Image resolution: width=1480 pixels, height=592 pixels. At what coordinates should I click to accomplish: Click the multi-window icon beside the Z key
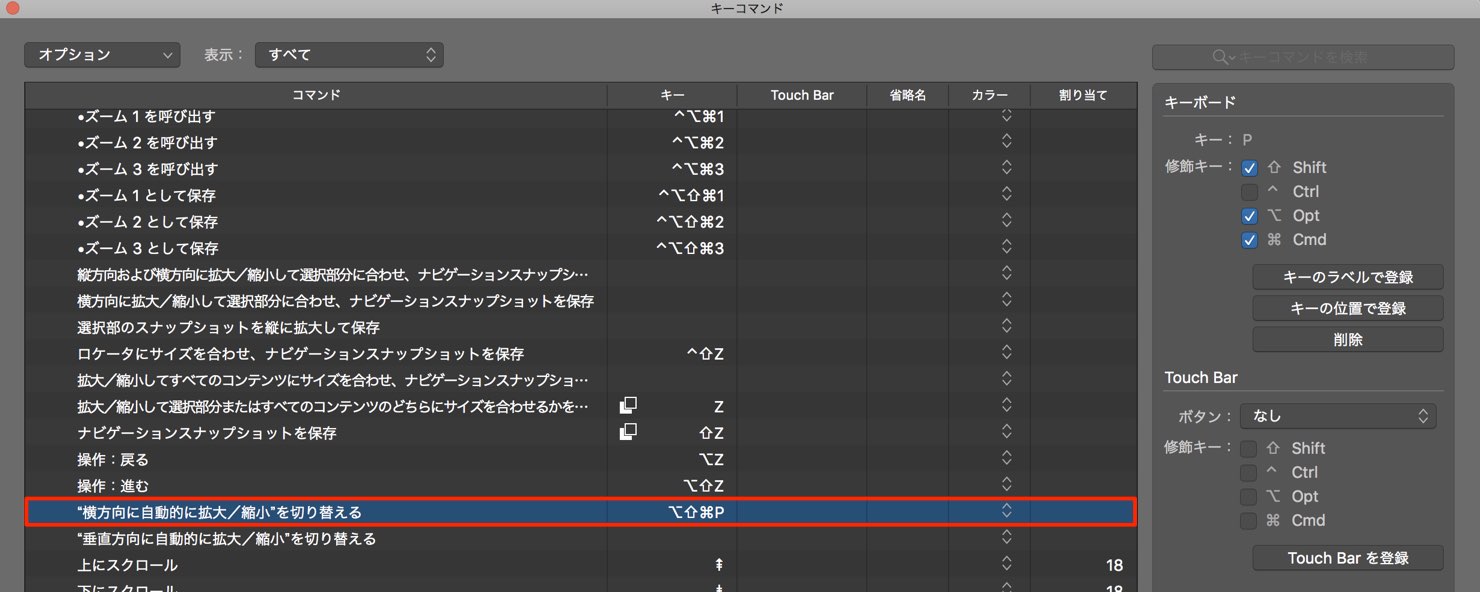click(628, 406)
